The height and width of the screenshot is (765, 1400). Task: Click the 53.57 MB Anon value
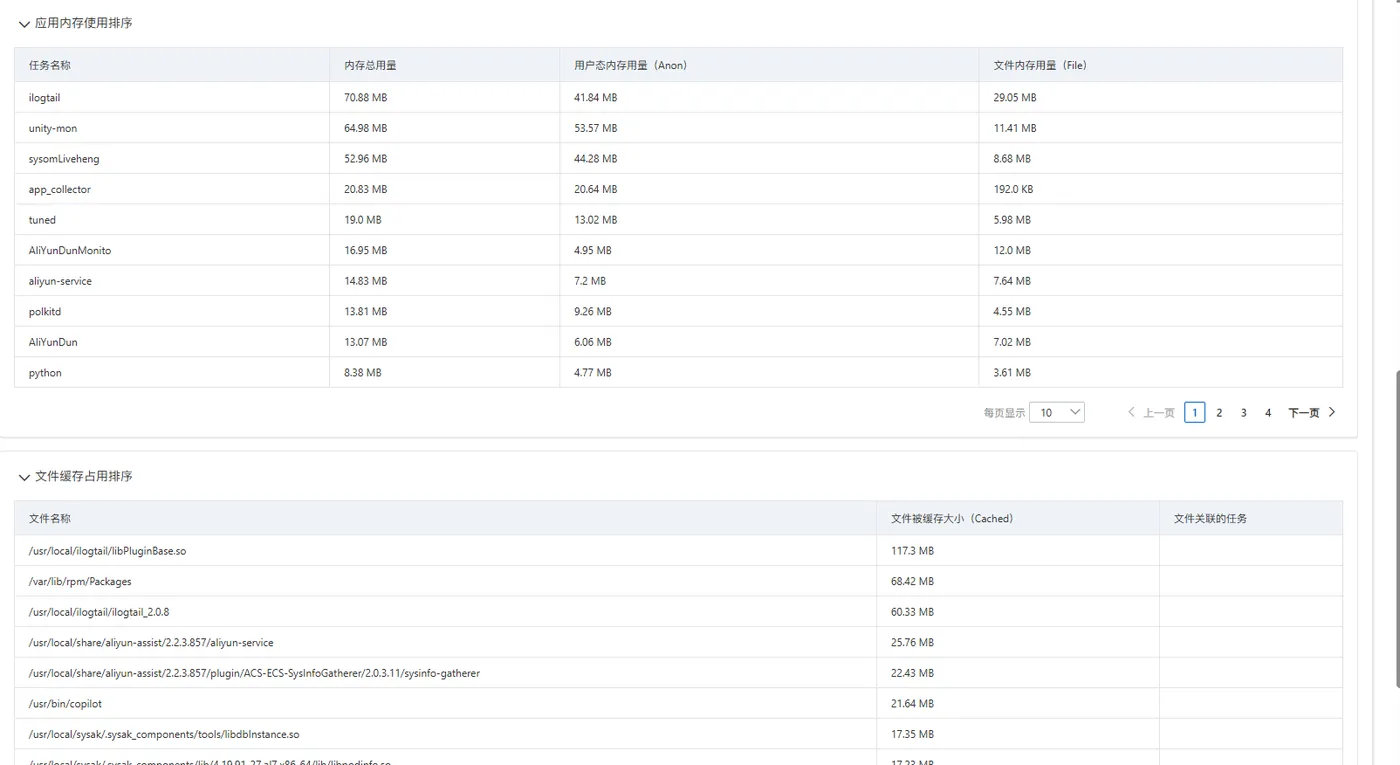click(595, 128)
